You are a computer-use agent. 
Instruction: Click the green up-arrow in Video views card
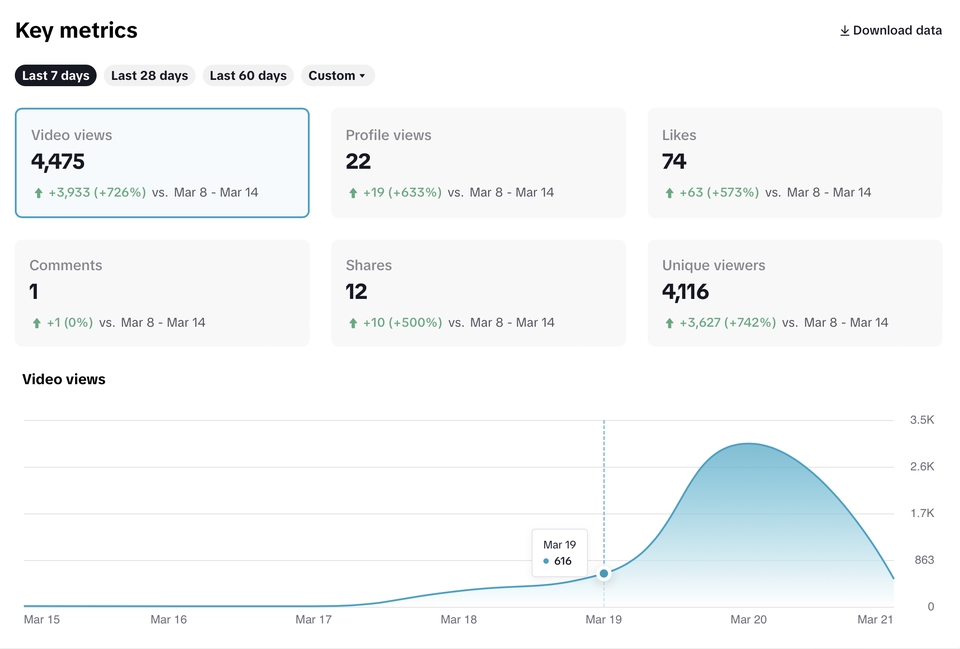[x=39, y=193]
